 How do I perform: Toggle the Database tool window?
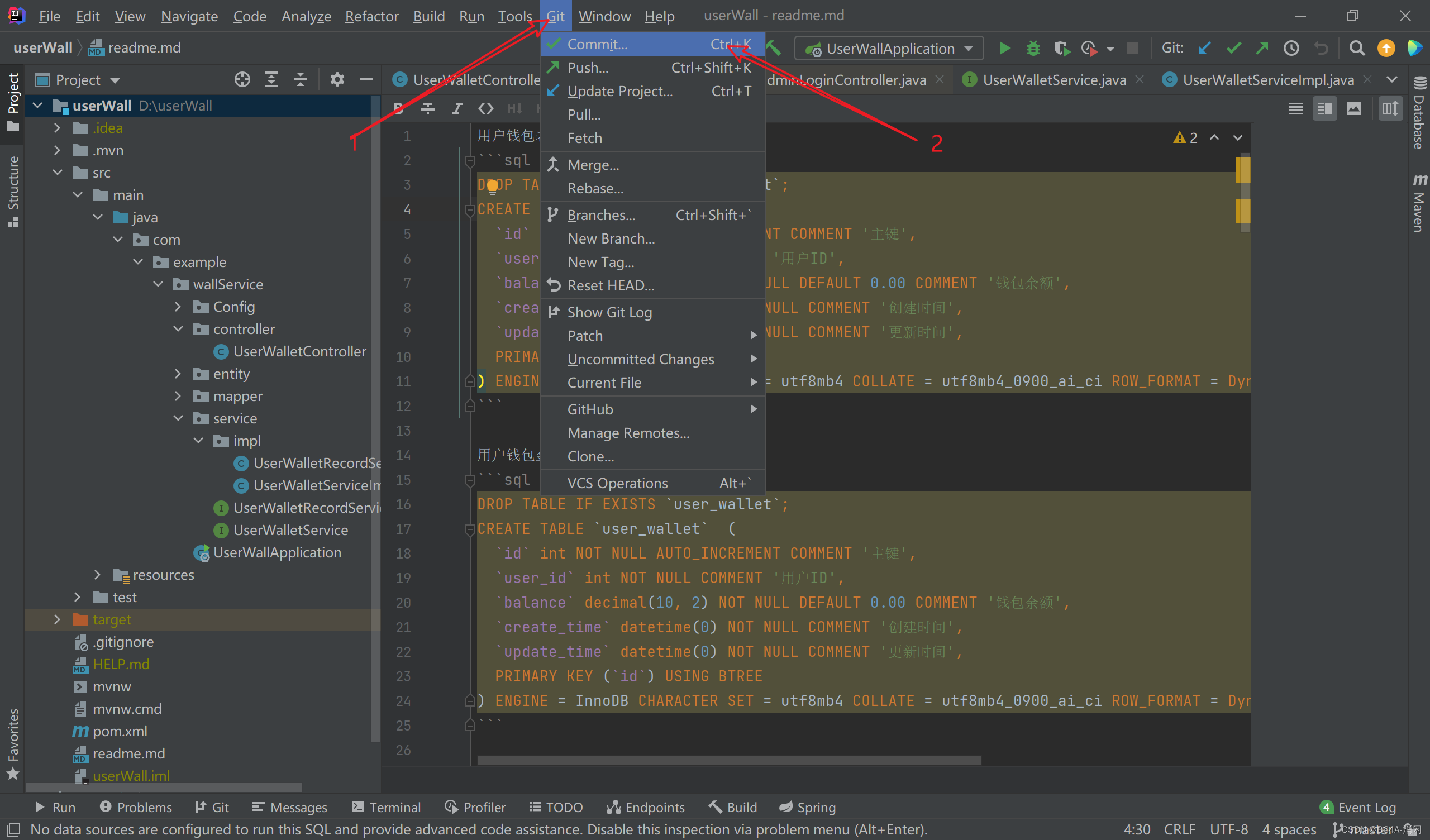click(1419, 112)
